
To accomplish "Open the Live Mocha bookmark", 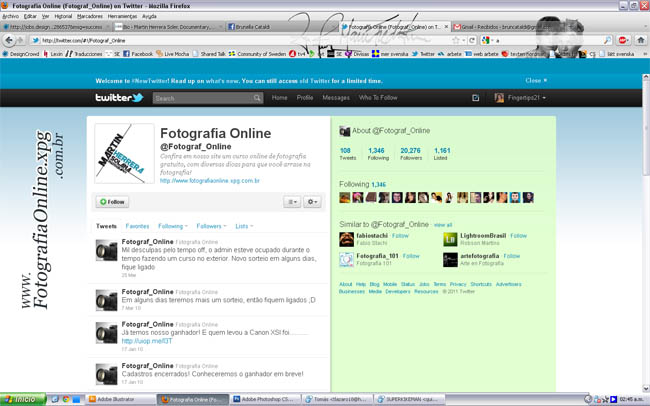I will tap(172, 54).
